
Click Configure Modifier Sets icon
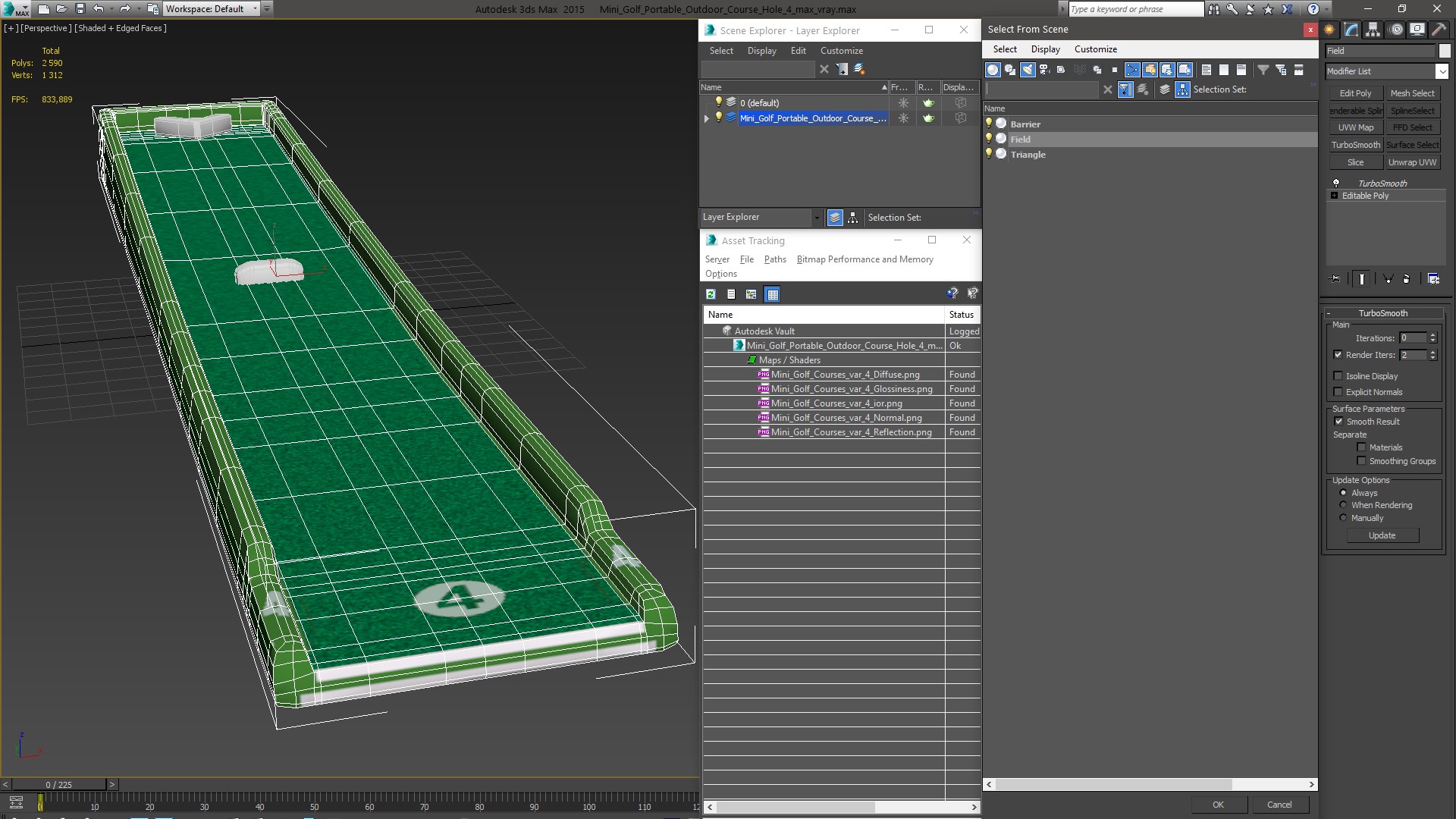[x=1433, y=279]
